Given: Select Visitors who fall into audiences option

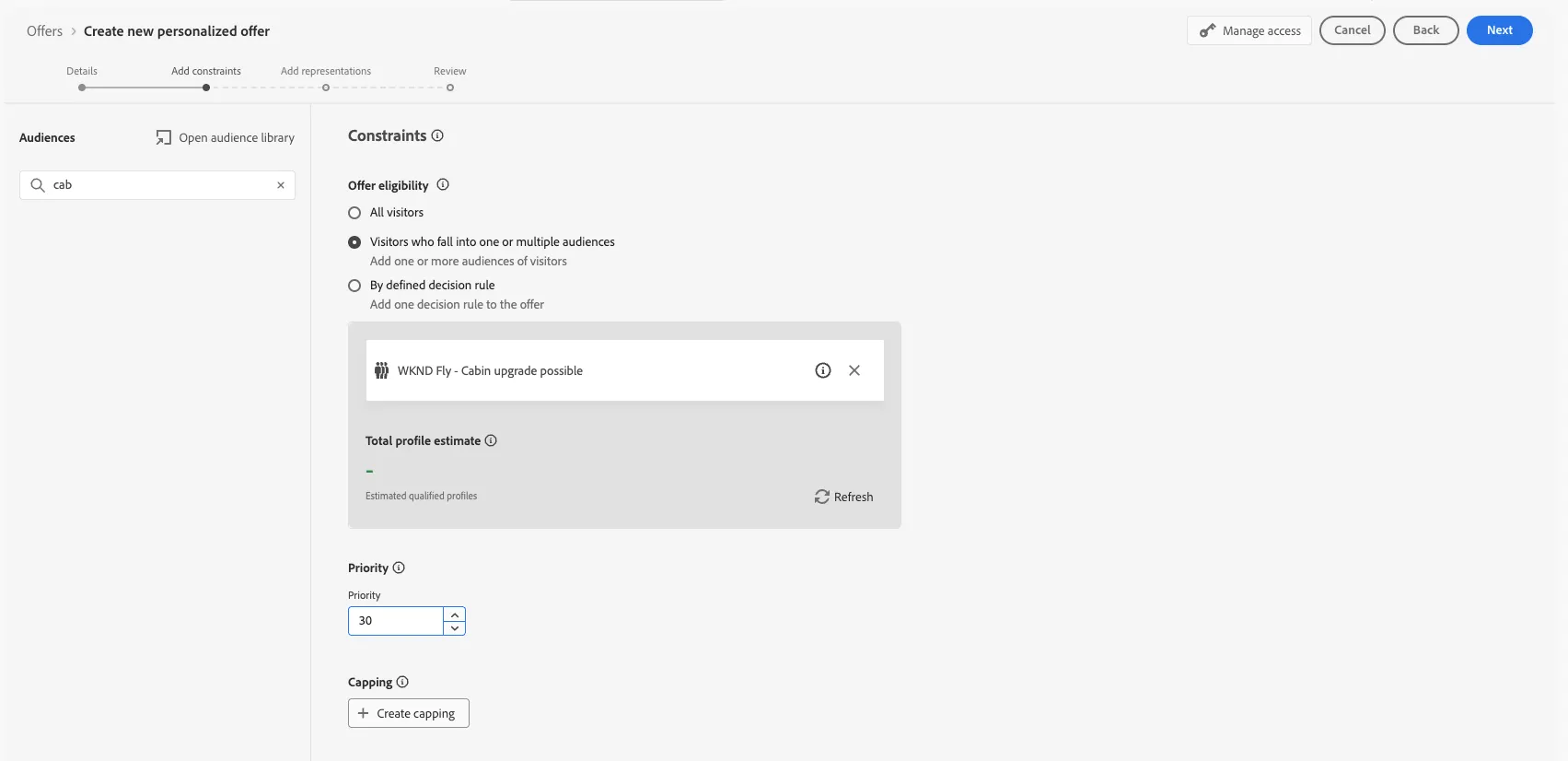Looking at the screenshot, I should pos(354,242).
